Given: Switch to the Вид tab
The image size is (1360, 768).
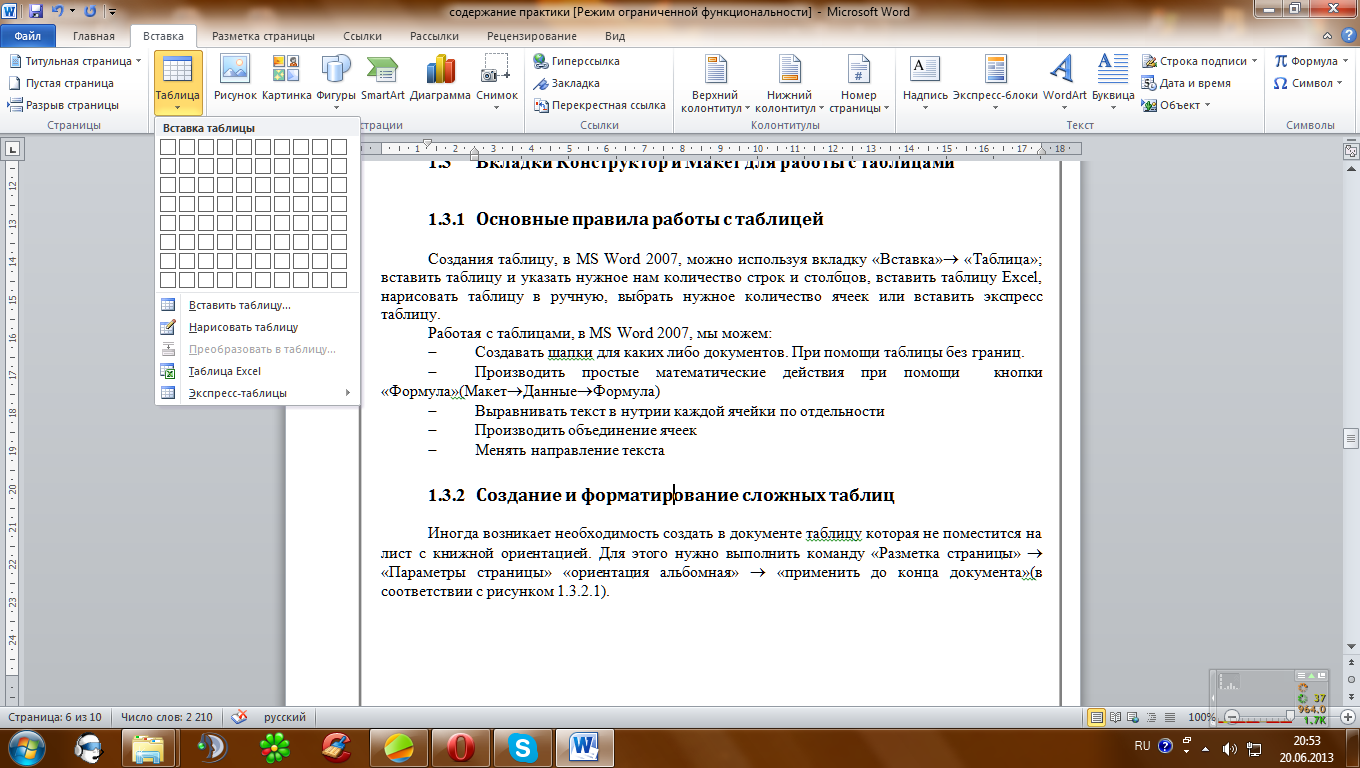Looking at the screenshot, I should 615,36.
